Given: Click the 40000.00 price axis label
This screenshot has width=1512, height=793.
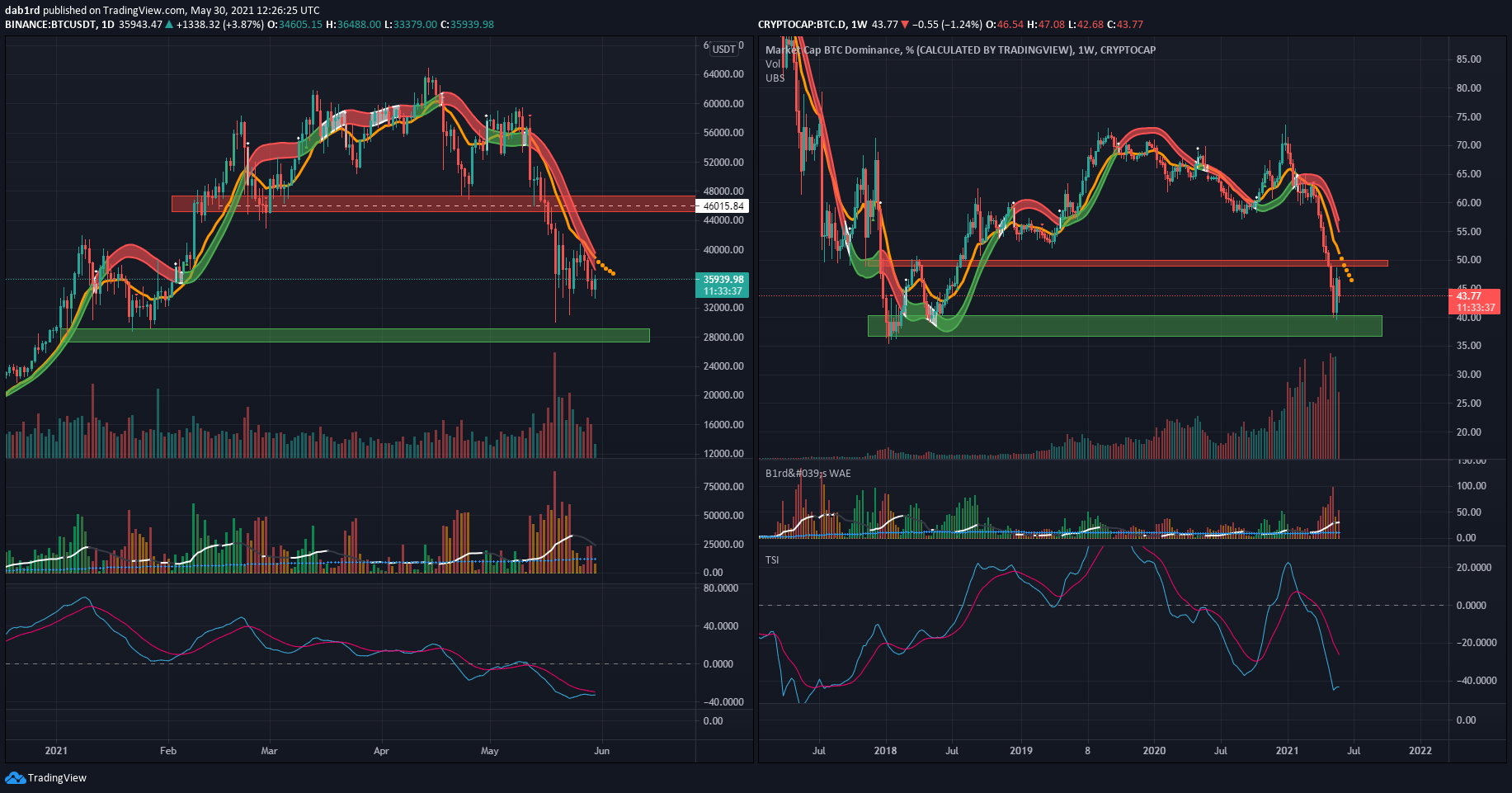Looking at the screenshot, I should pos(723,250).
